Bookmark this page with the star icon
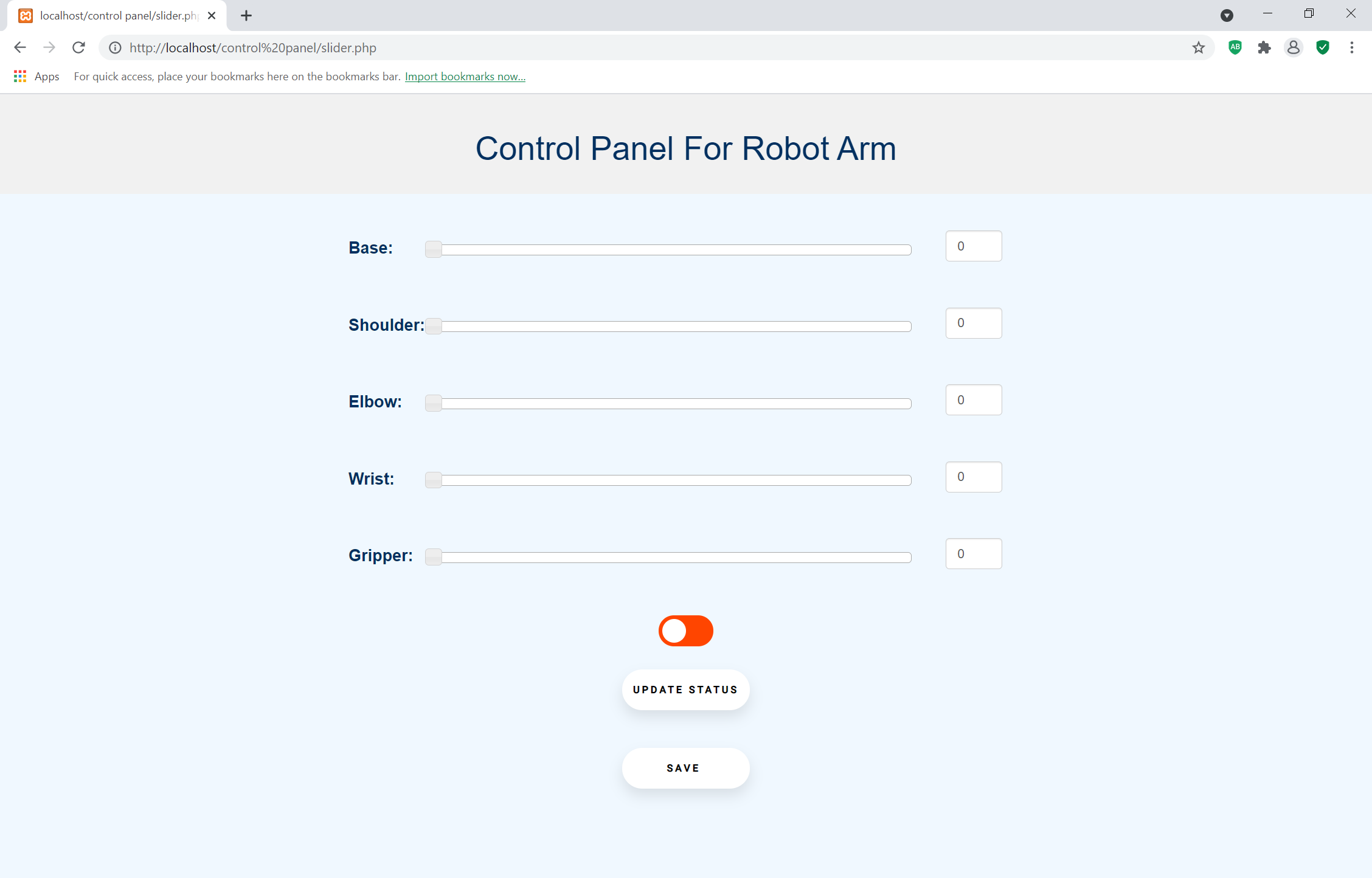Image resolution: width=1372 pixels, height=878 pixels. tap(1199, 47)
